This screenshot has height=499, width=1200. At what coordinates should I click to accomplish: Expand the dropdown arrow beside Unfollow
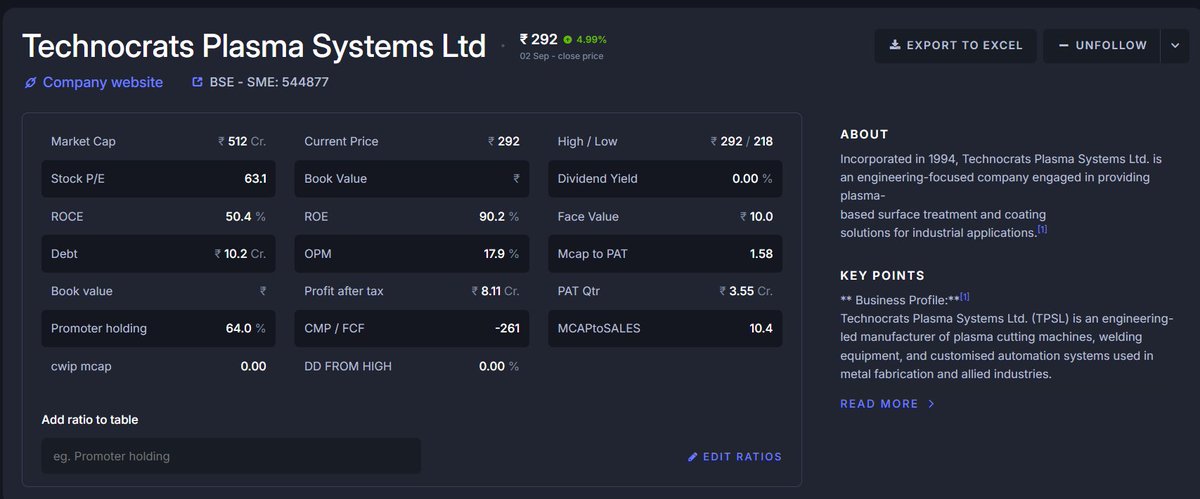coord(1174,45)
